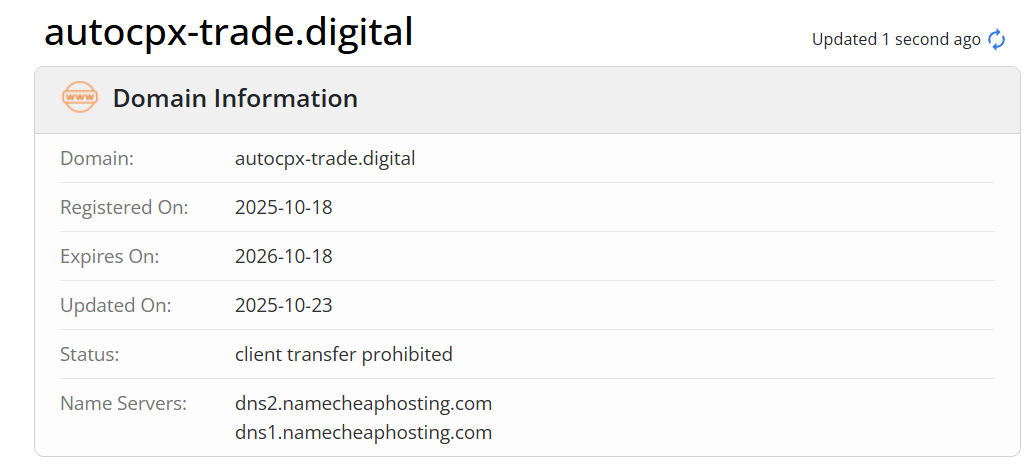Click the dns1.namecheaphosting.com name server
This screenshot has width=1030, height=474.
tap(363, 432)
